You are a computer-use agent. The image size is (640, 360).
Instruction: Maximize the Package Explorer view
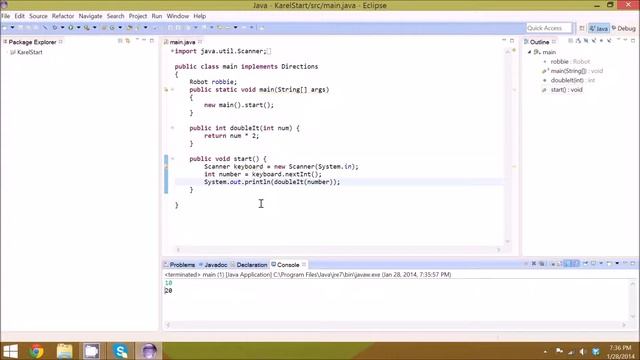tap(152, 41)
